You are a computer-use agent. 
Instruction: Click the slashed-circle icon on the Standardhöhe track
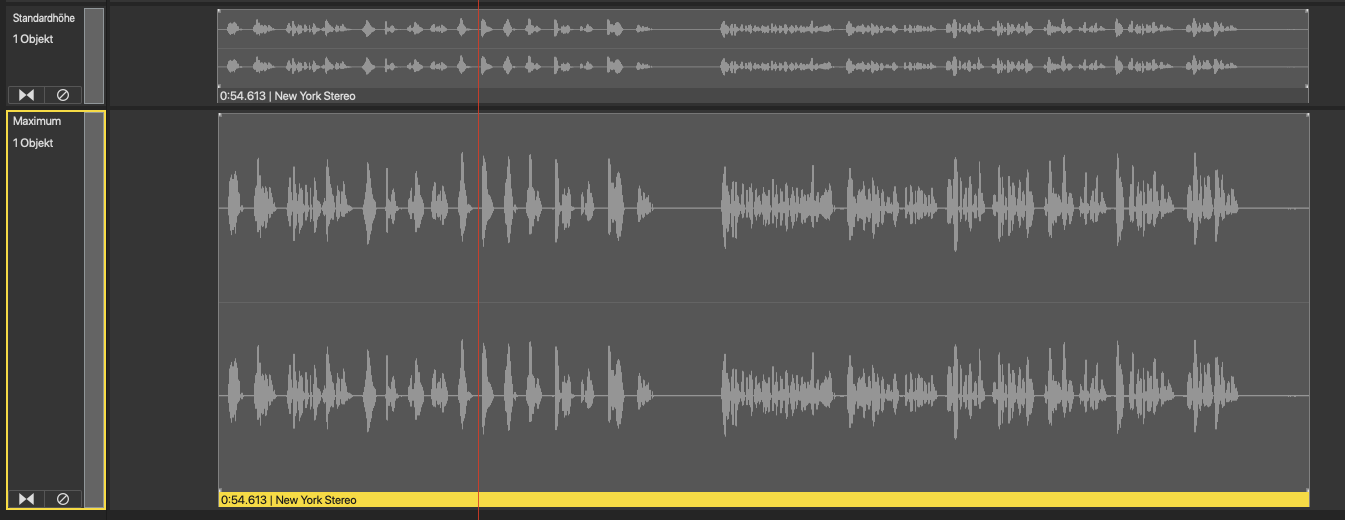coord(63,95)
